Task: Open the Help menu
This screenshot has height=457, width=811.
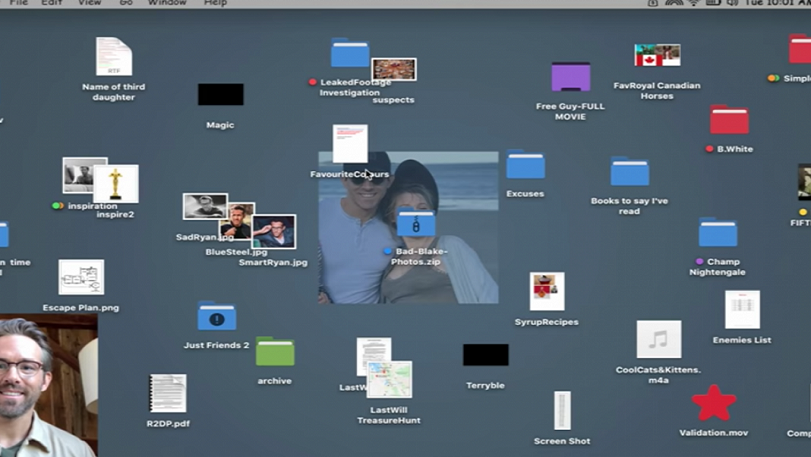Action: pos(215,3)
